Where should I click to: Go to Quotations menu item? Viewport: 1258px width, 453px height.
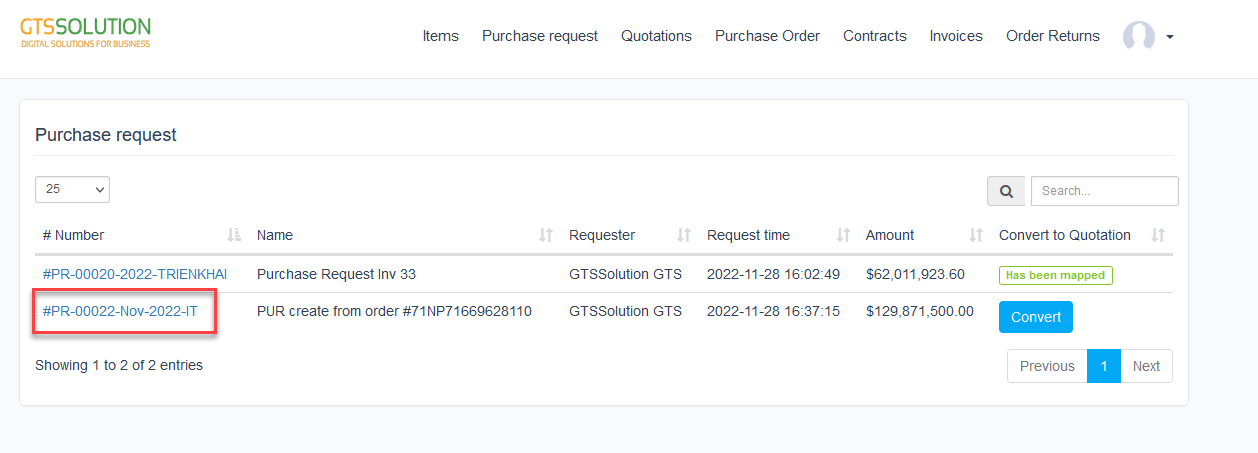[656, 36]
